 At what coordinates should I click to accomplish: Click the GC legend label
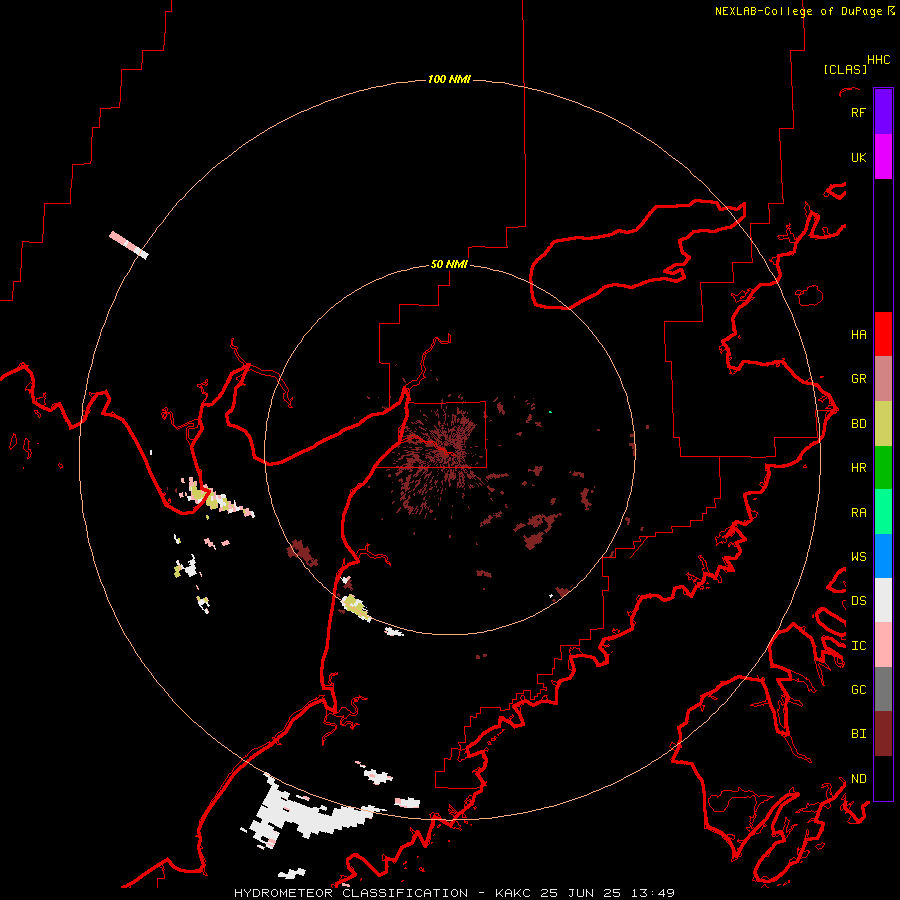858,689
